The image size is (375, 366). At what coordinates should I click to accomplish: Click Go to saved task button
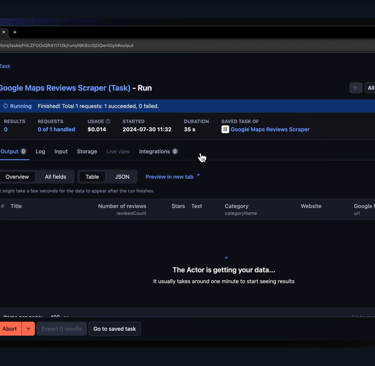coord(115,329)
